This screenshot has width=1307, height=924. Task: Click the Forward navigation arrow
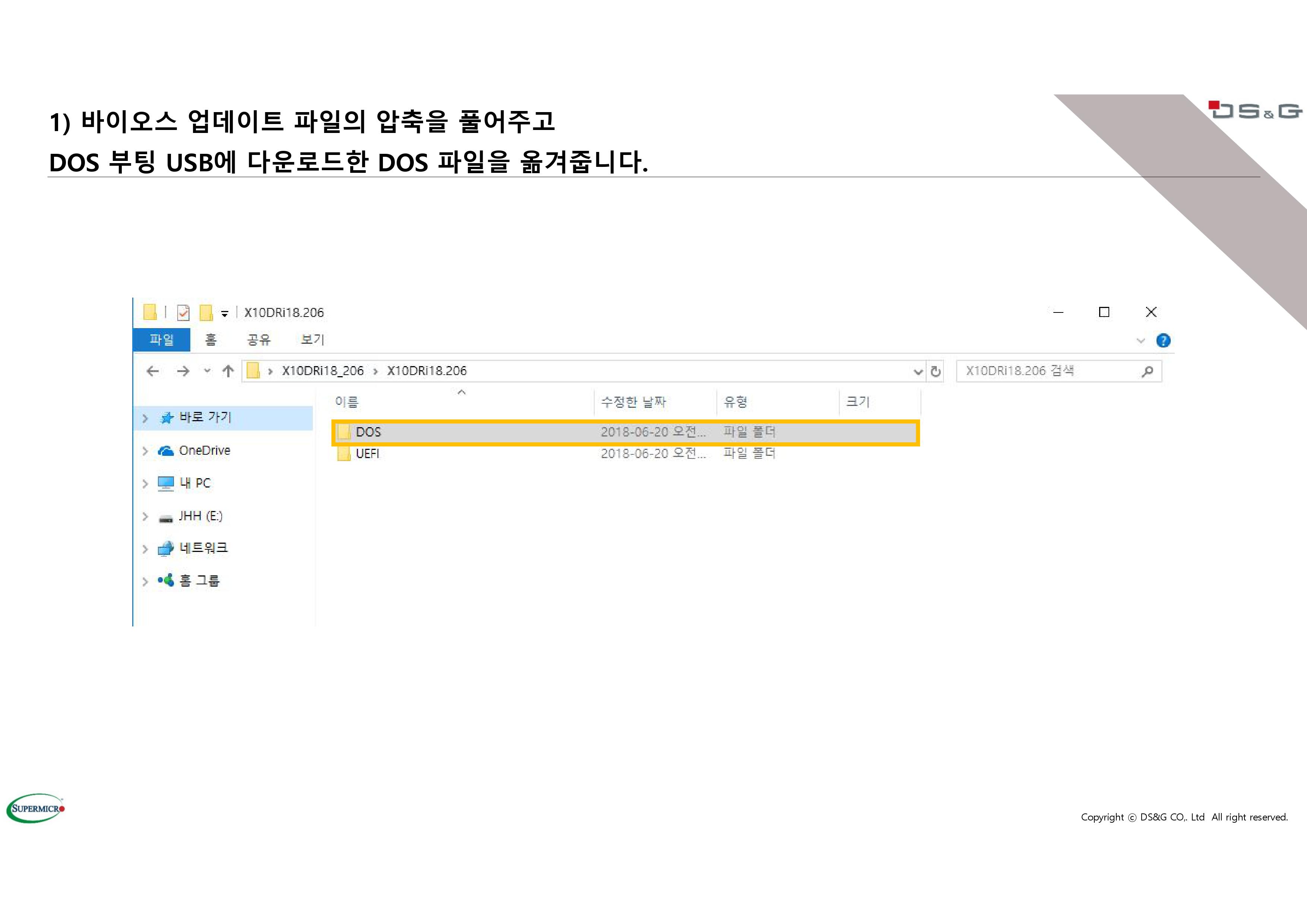(x=183, y=371)
